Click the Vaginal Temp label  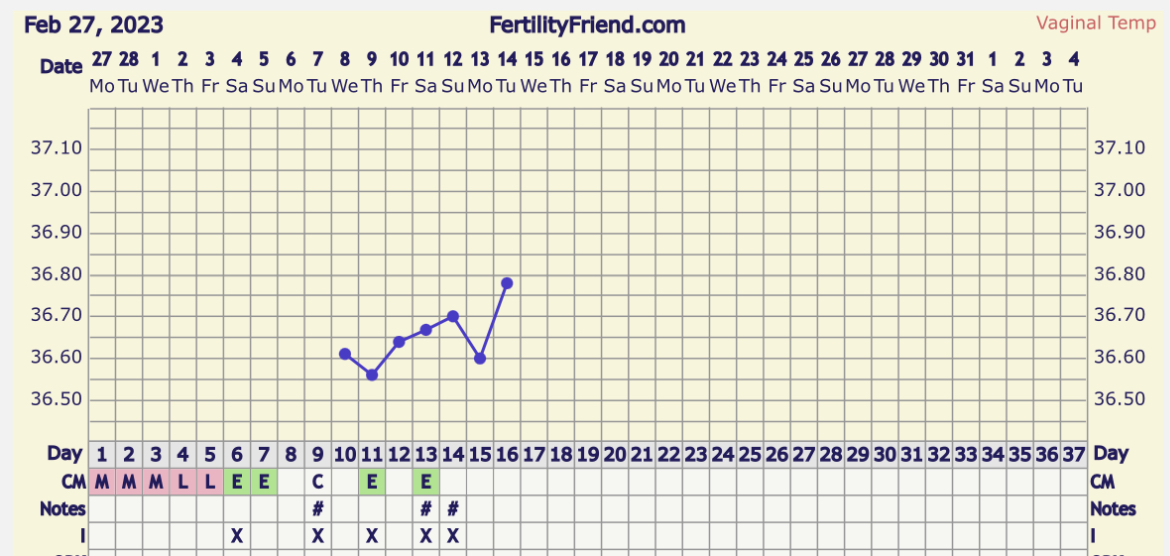click(x=1096, y=23)
